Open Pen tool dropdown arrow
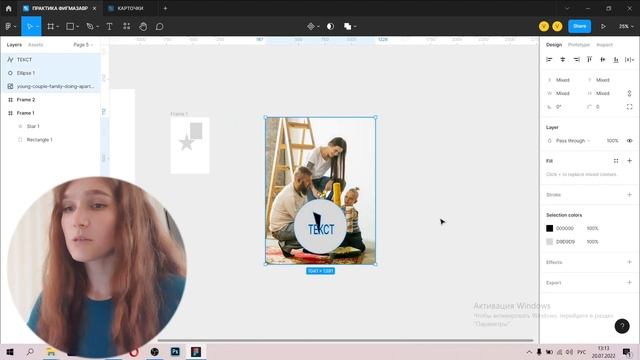Image resolution: width=640 pixels, height=360 pixels. (x=98, y=27)
